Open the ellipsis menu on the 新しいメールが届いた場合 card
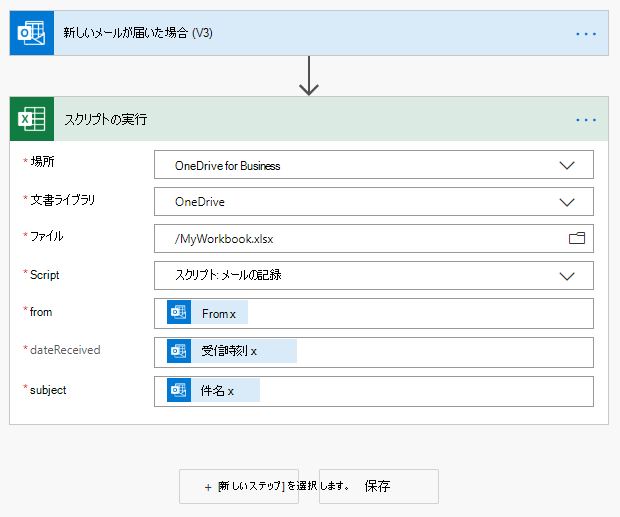Viewport: 620px width, 517px height. [x=586, y=34]
